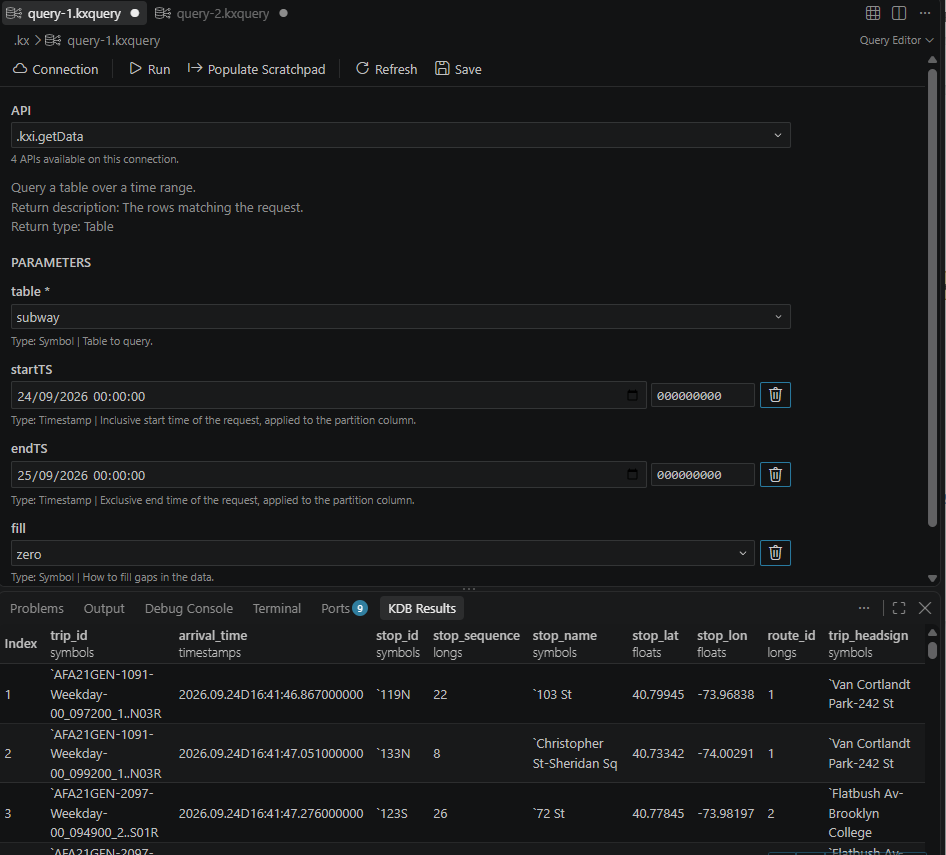Close the bottom panel
946x855 pixels.
925,608
